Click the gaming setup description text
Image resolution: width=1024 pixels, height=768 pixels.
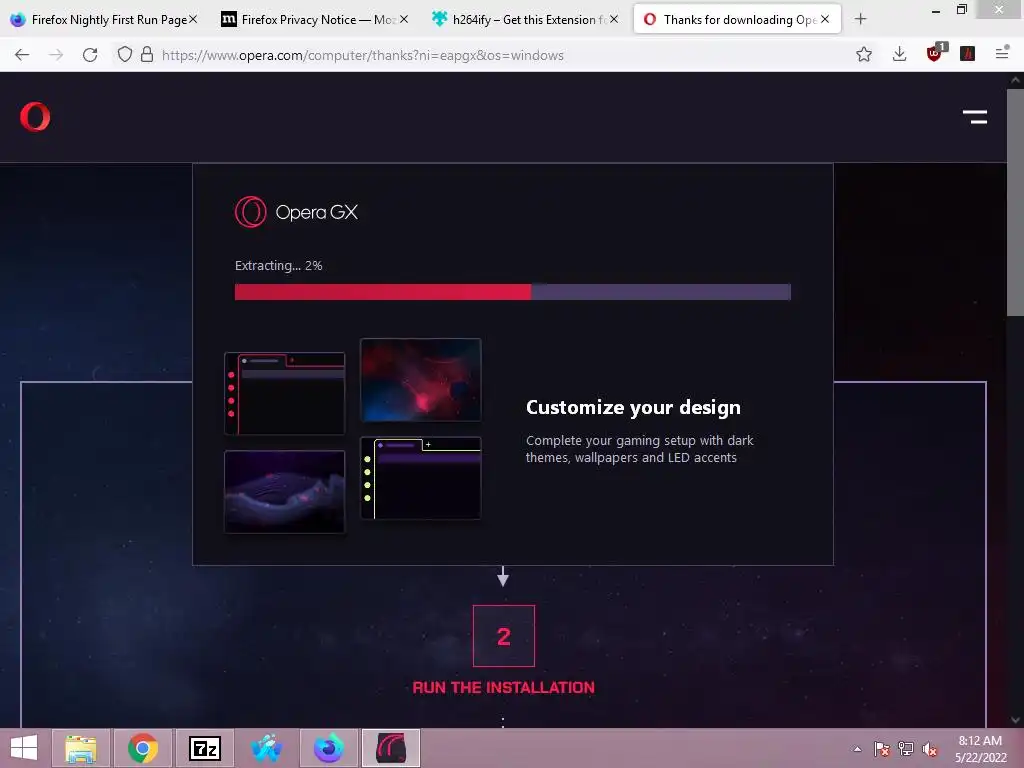[639, 449]
